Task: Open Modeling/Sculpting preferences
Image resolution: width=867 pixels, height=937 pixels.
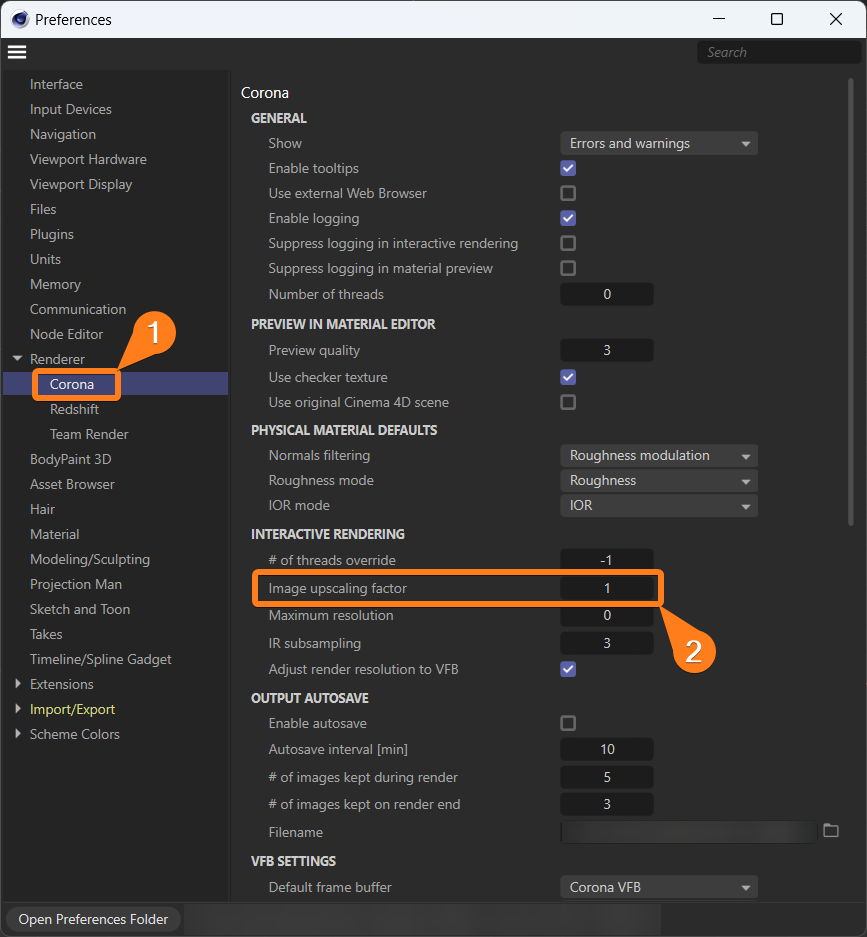Action: 90,559
